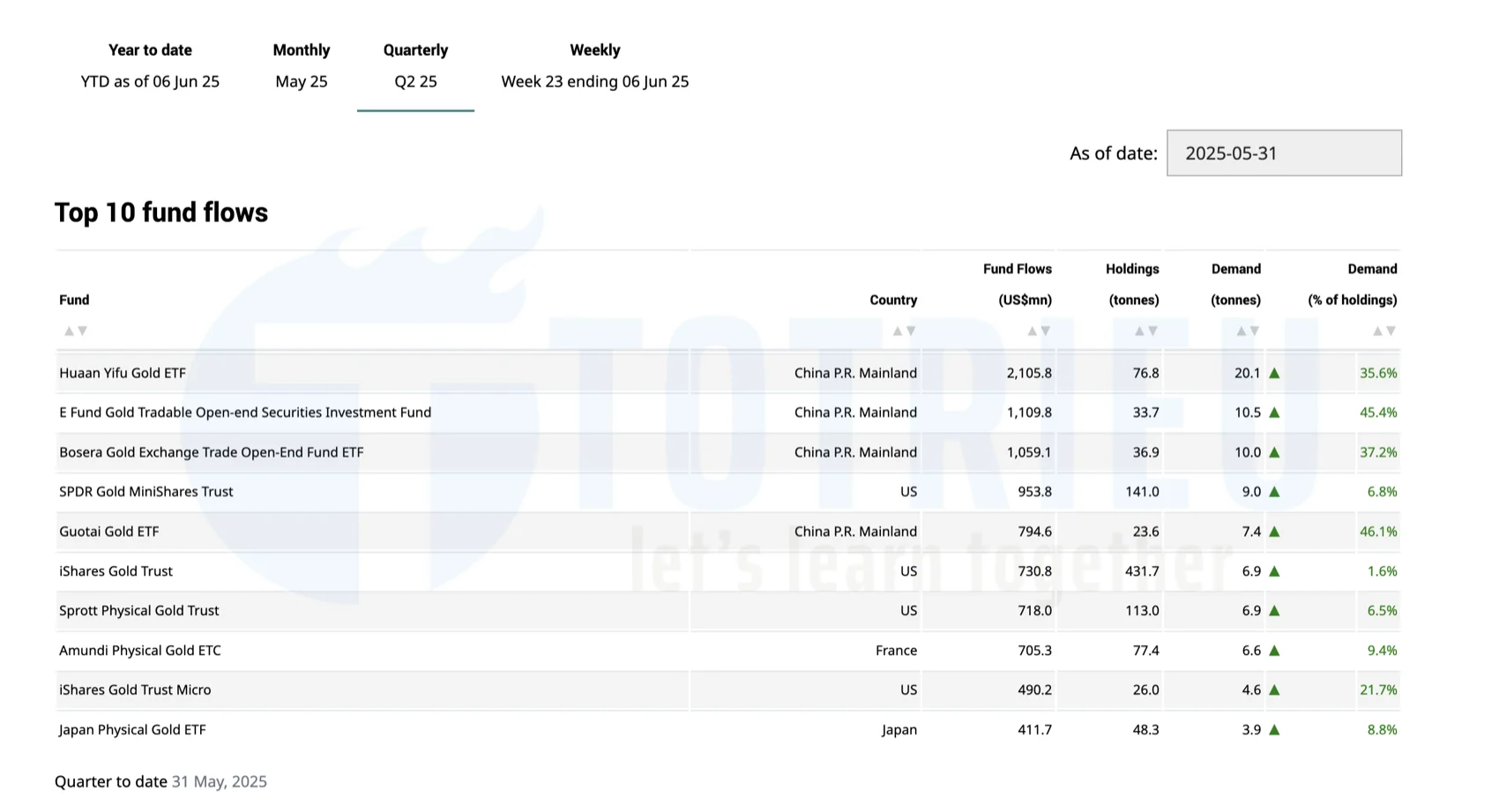Select Sprott Physical Gold Trust row

point(728,611)
